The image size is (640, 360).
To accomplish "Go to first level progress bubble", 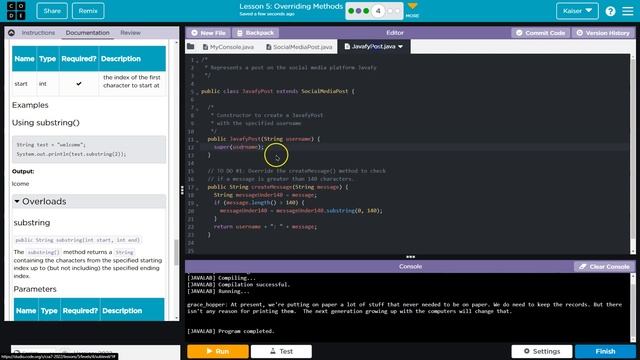I will (x=351, y=11).
